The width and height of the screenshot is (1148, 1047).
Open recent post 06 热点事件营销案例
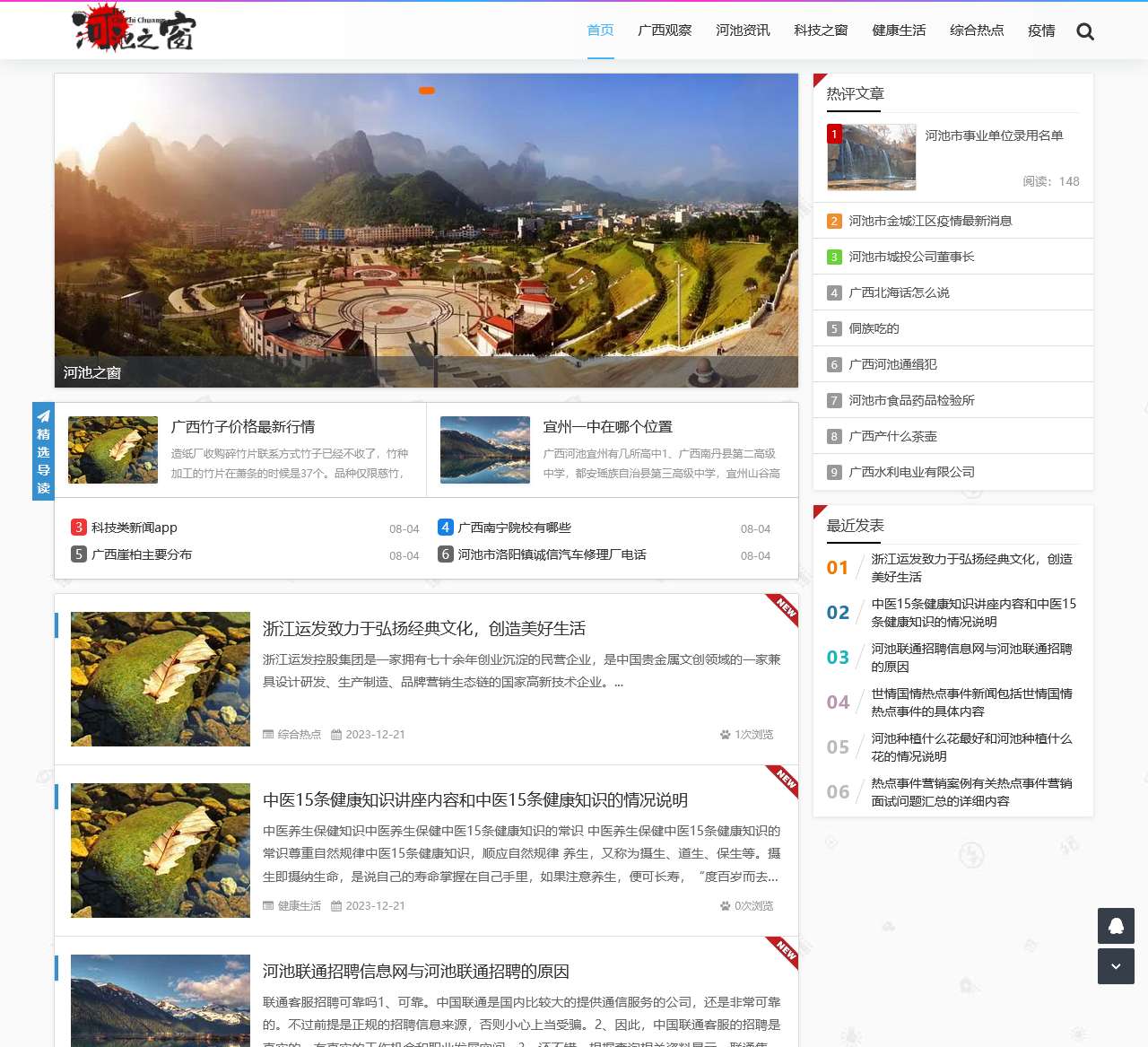[x=972, y=792]
